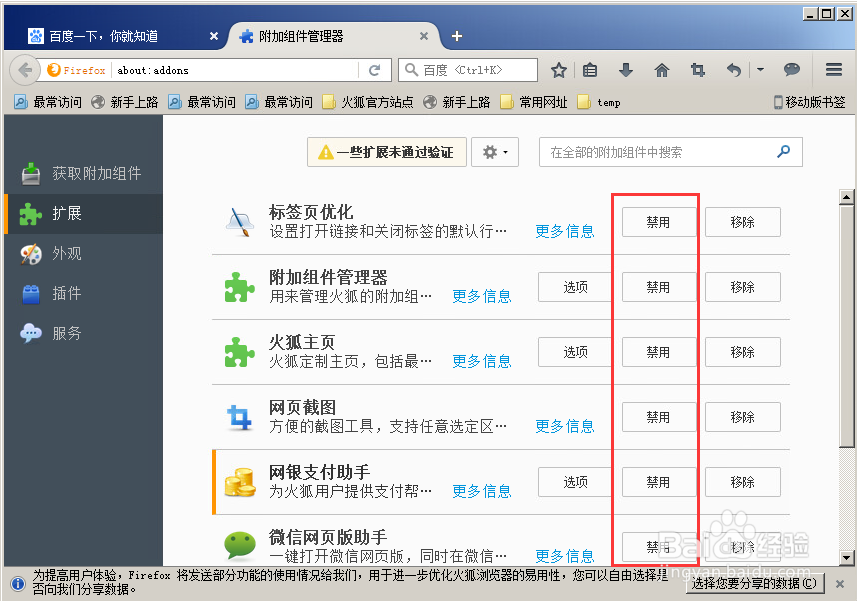Click the scrollbar down arrow
Image resolution: width=857 pixels, height=601 pixels.
pyautogui.click(x=847, y=558)
